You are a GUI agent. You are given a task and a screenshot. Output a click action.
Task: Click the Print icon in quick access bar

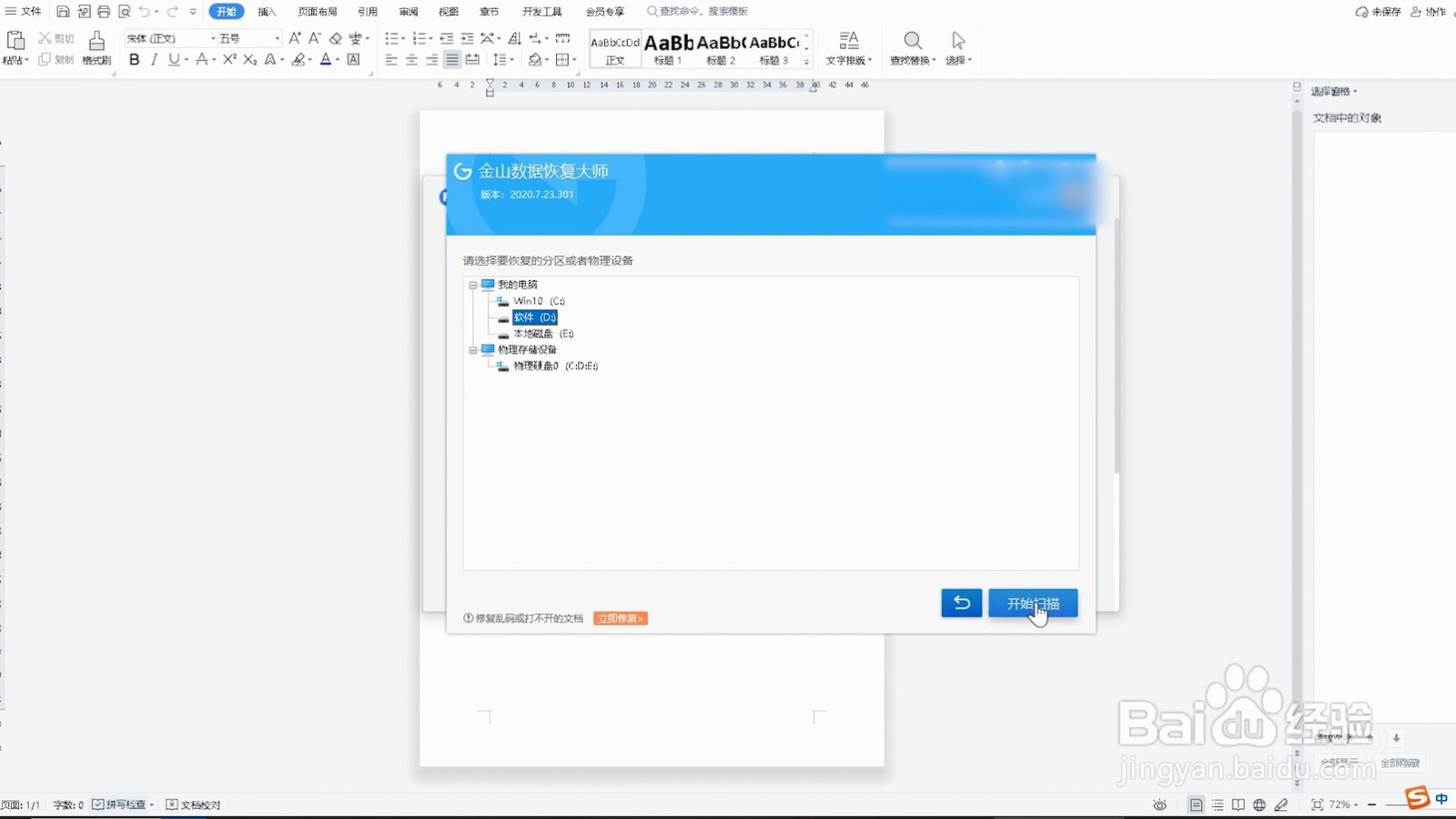tap(104, 12)
